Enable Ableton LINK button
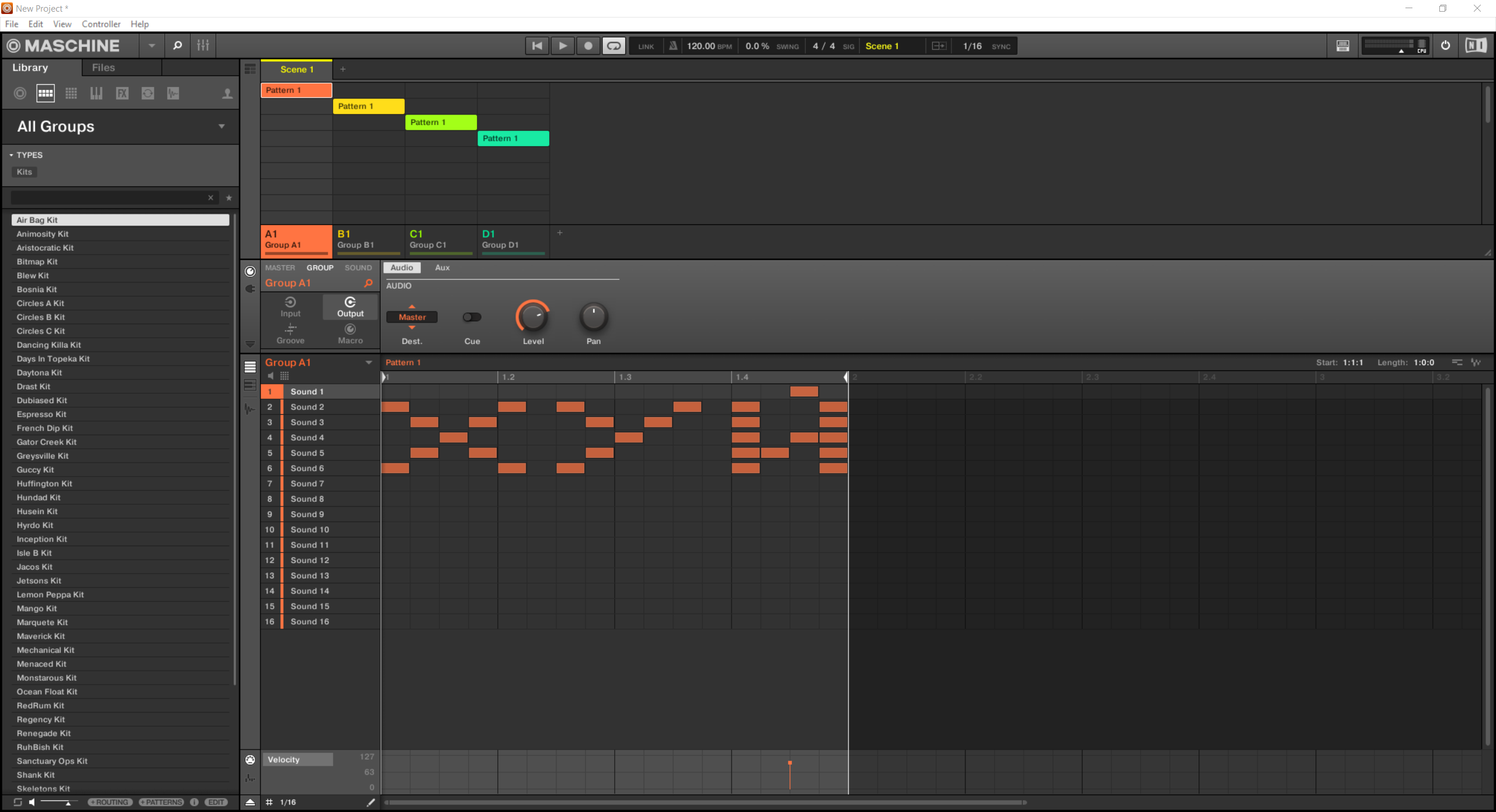 (x=646, y=46)
